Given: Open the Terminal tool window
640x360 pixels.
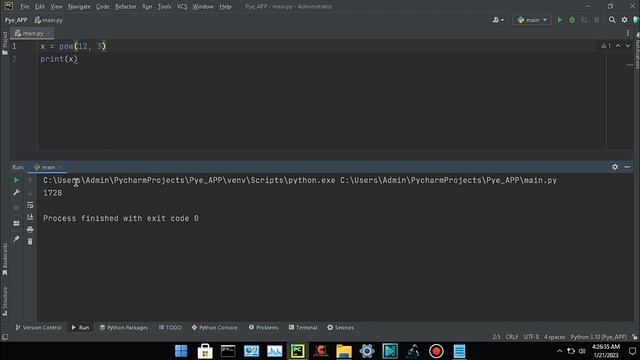Looking at the screenshot, I should pos(302,327).
